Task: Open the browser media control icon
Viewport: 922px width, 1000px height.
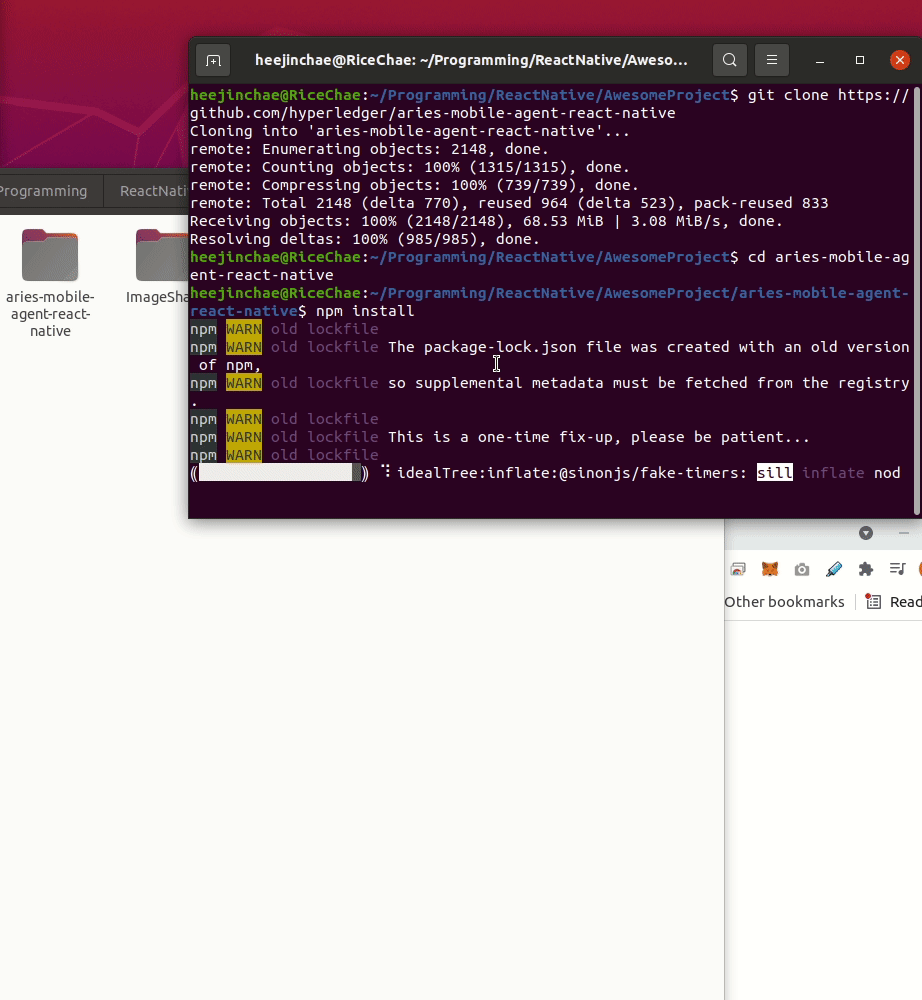Action: (x=897, y=569)
